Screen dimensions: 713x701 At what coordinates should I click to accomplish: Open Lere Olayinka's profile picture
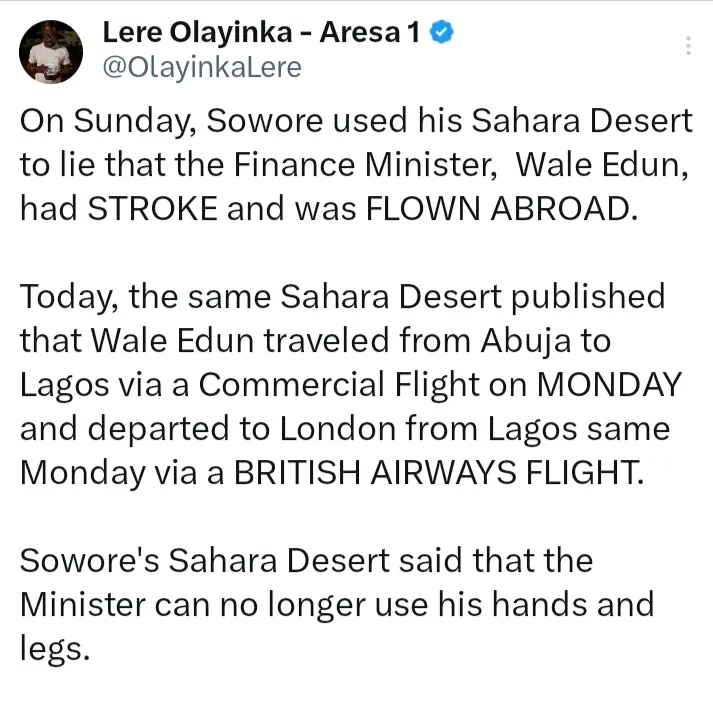pos(51,50)
